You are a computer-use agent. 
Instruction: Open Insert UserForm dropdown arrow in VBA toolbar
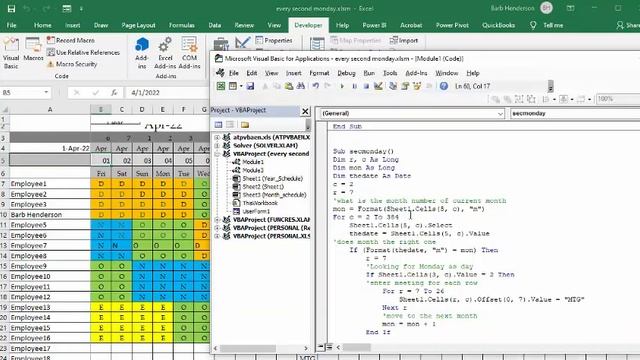241,86
